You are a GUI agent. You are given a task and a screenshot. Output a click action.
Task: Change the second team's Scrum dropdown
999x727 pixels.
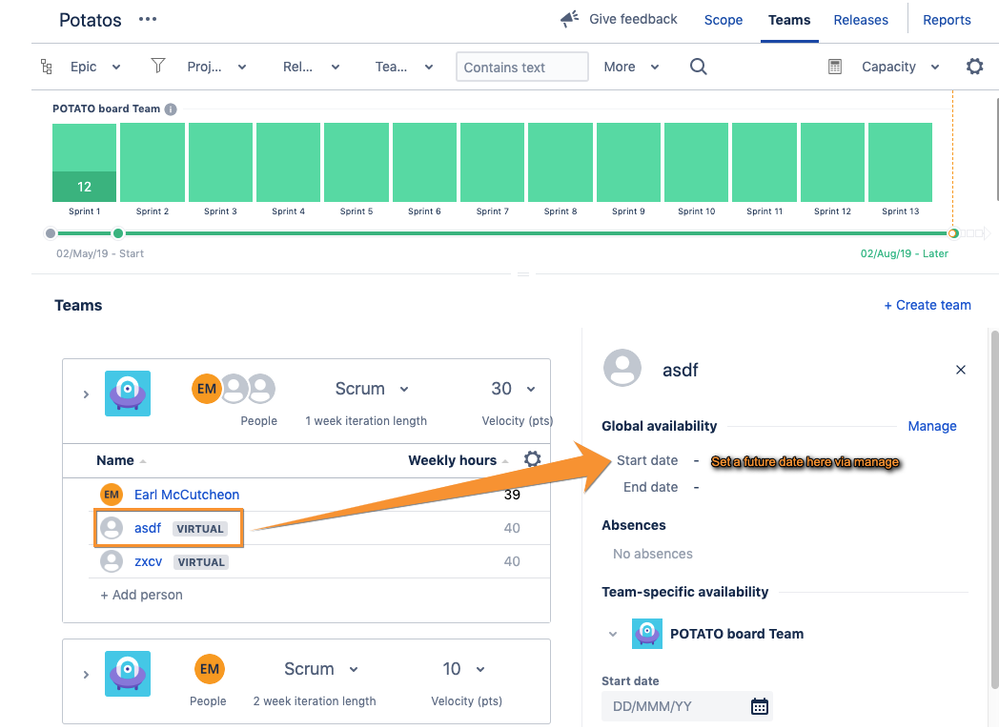pyautogui.click(x=321, y=669)
